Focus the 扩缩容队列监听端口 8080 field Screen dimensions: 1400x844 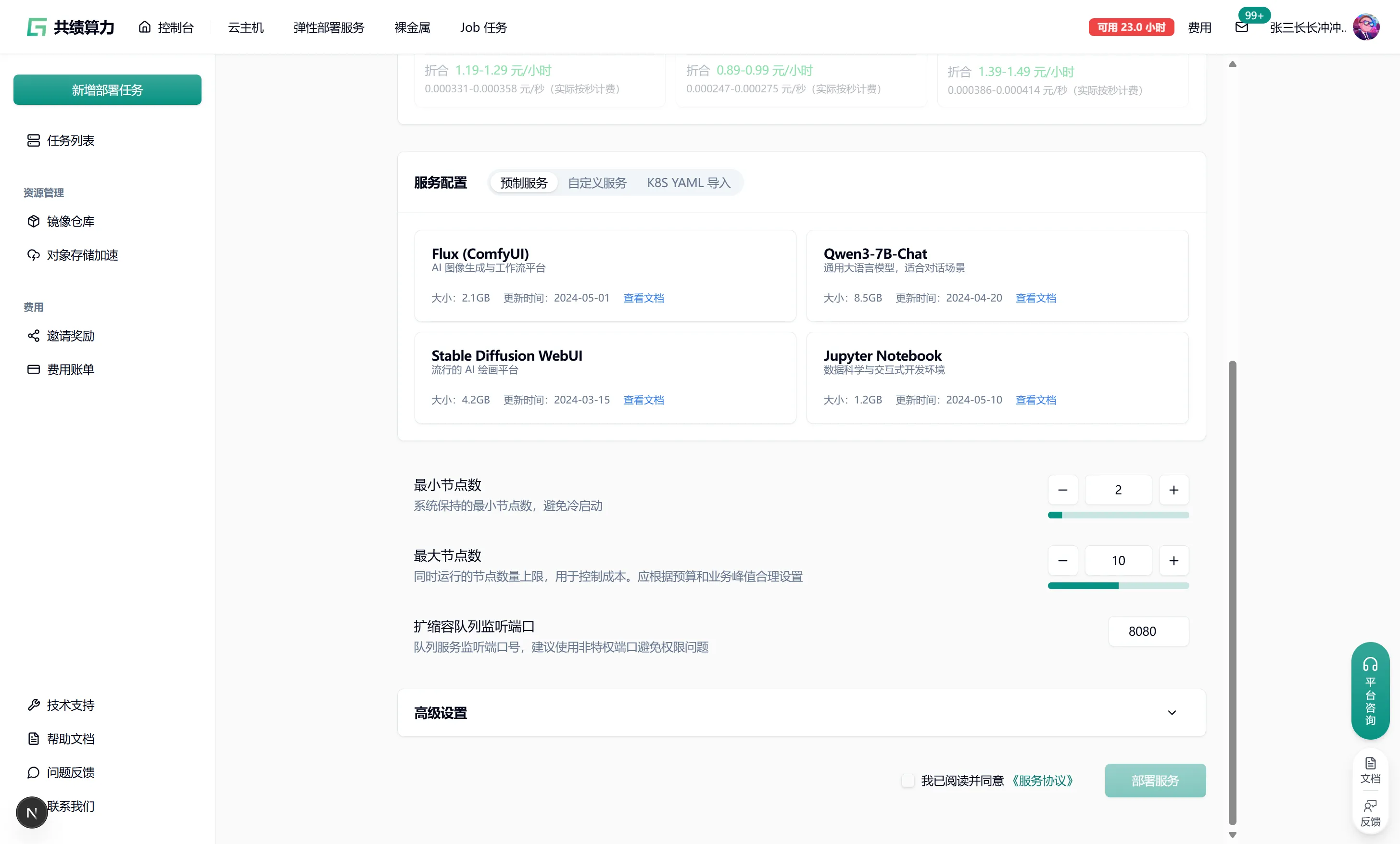[1148, 631]
